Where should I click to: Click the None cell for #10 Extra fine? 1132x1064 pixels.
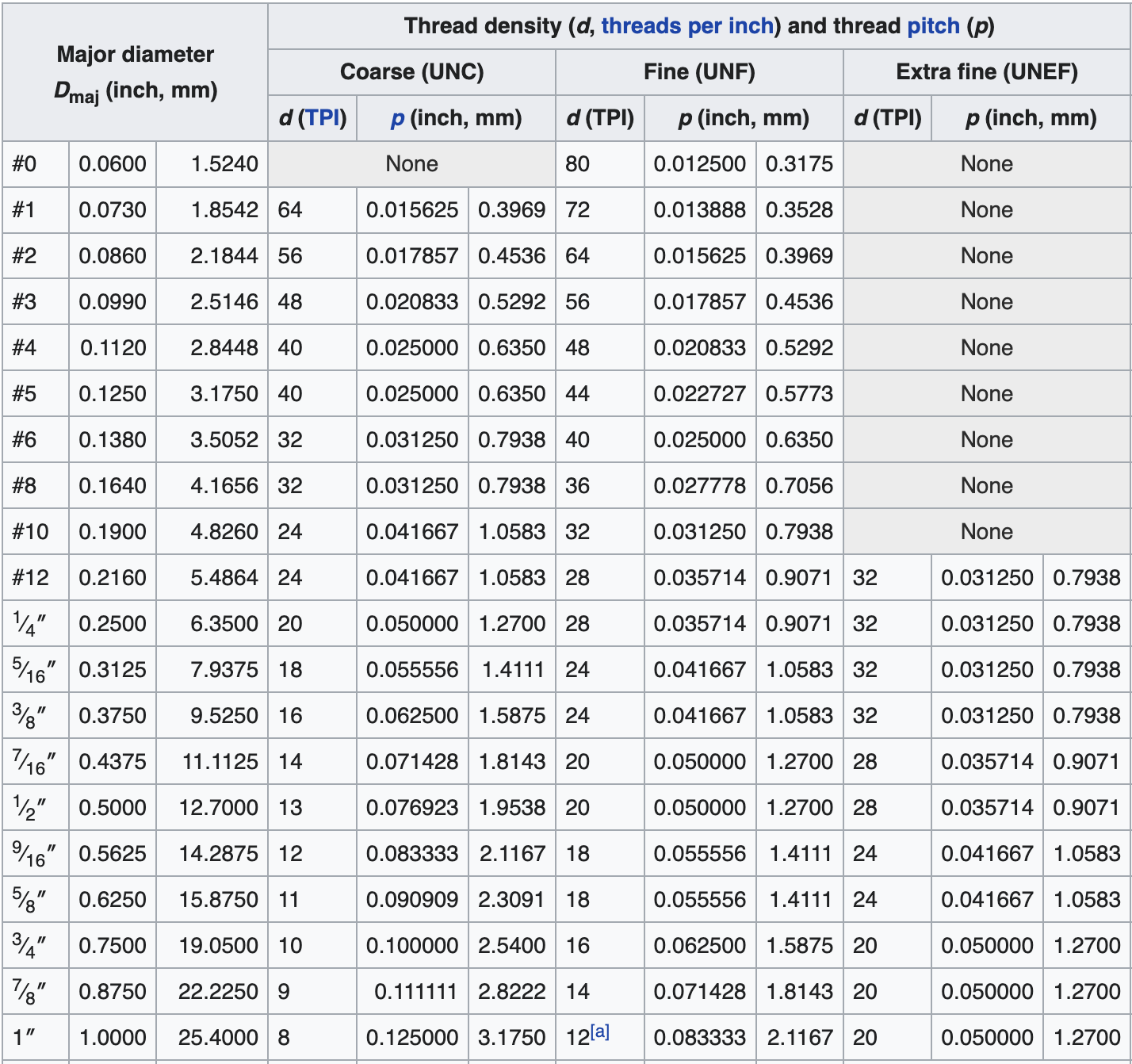pos(986,531)
